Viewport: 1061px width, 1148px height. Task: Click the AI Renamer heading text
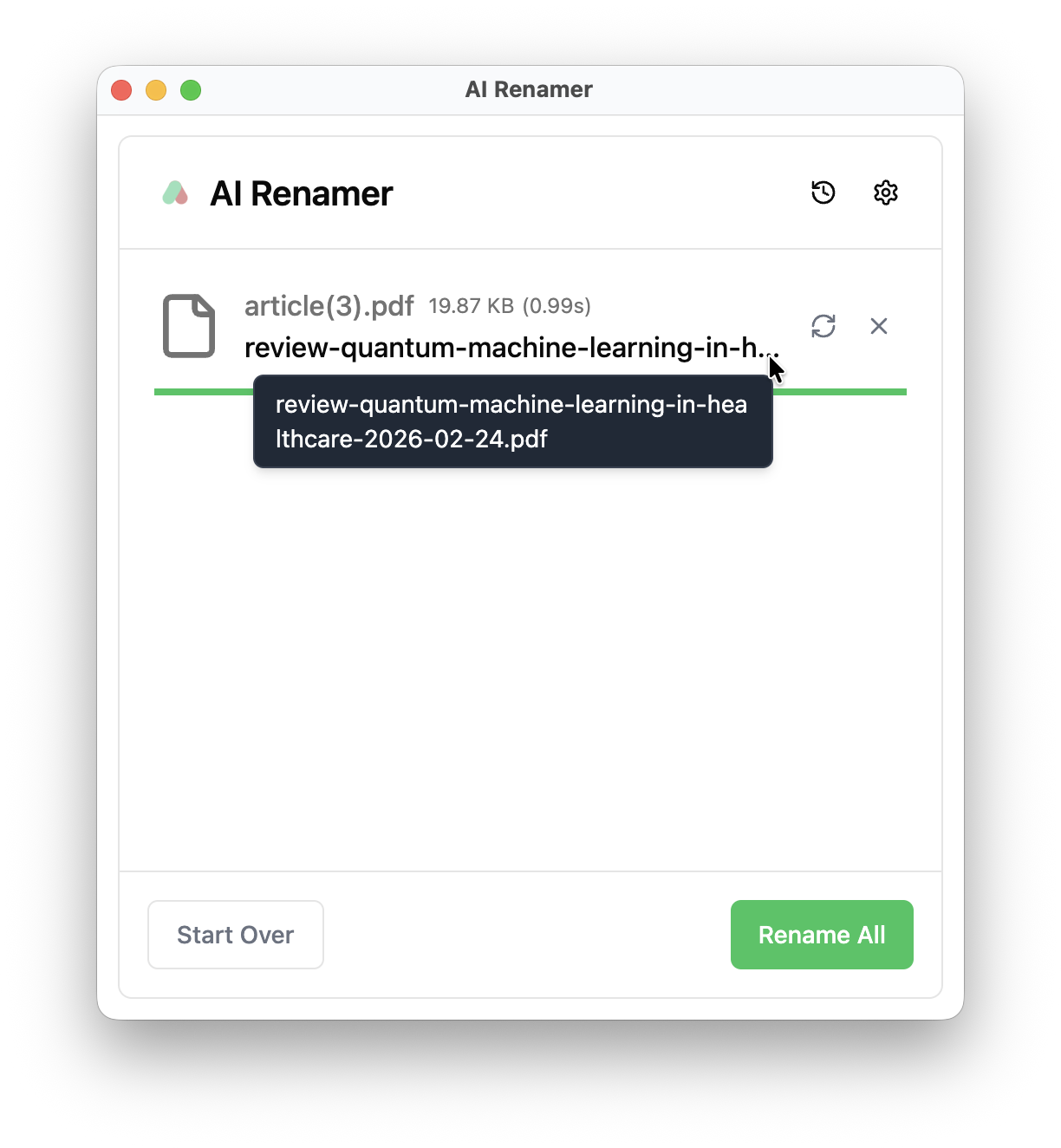click(x=302, y=193)
